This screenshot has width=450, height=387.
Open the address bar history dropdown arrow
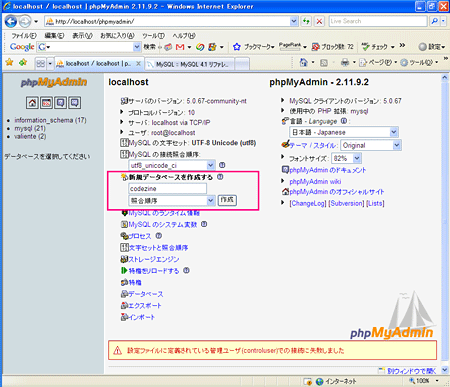point(294,21)
